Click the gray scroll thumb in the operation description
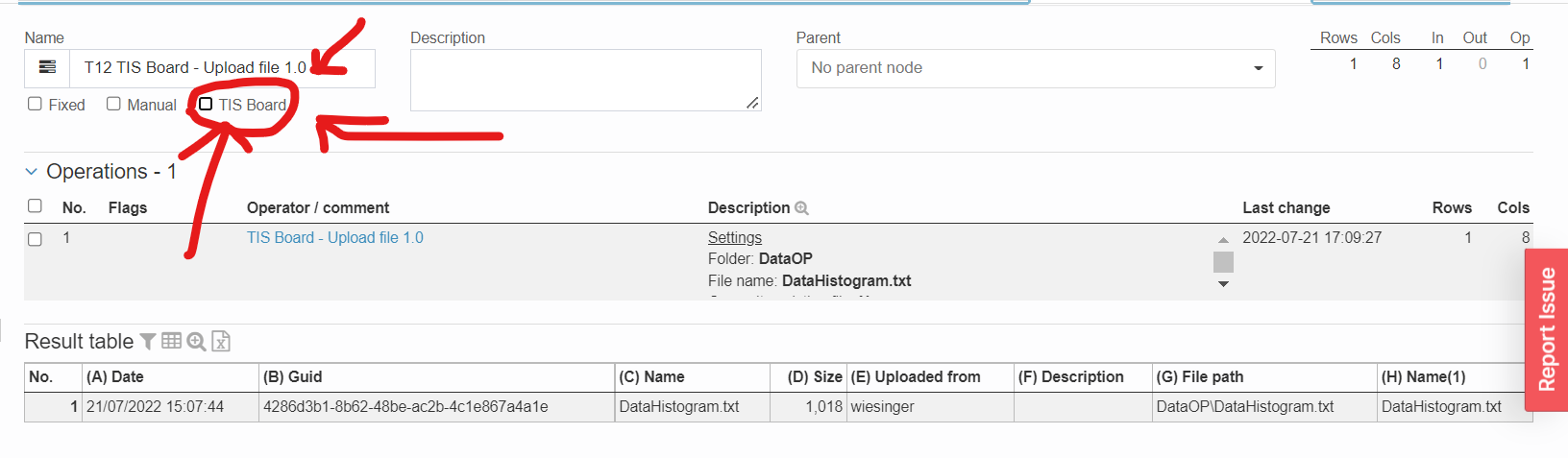The image size is (1568, 458). 1223,262
